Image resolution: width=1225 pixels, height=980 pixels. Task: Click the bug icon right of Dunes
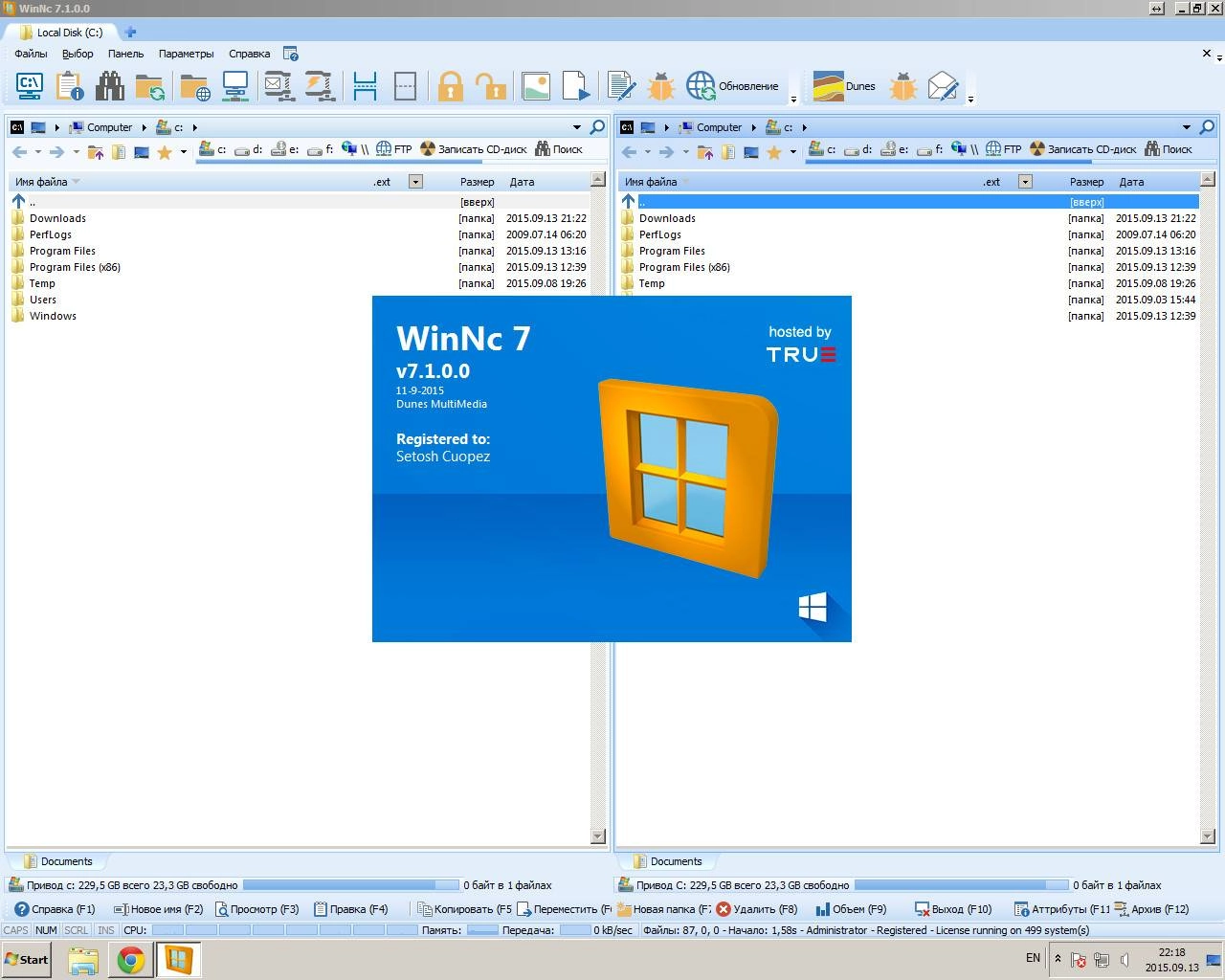[x=902, y=86]
